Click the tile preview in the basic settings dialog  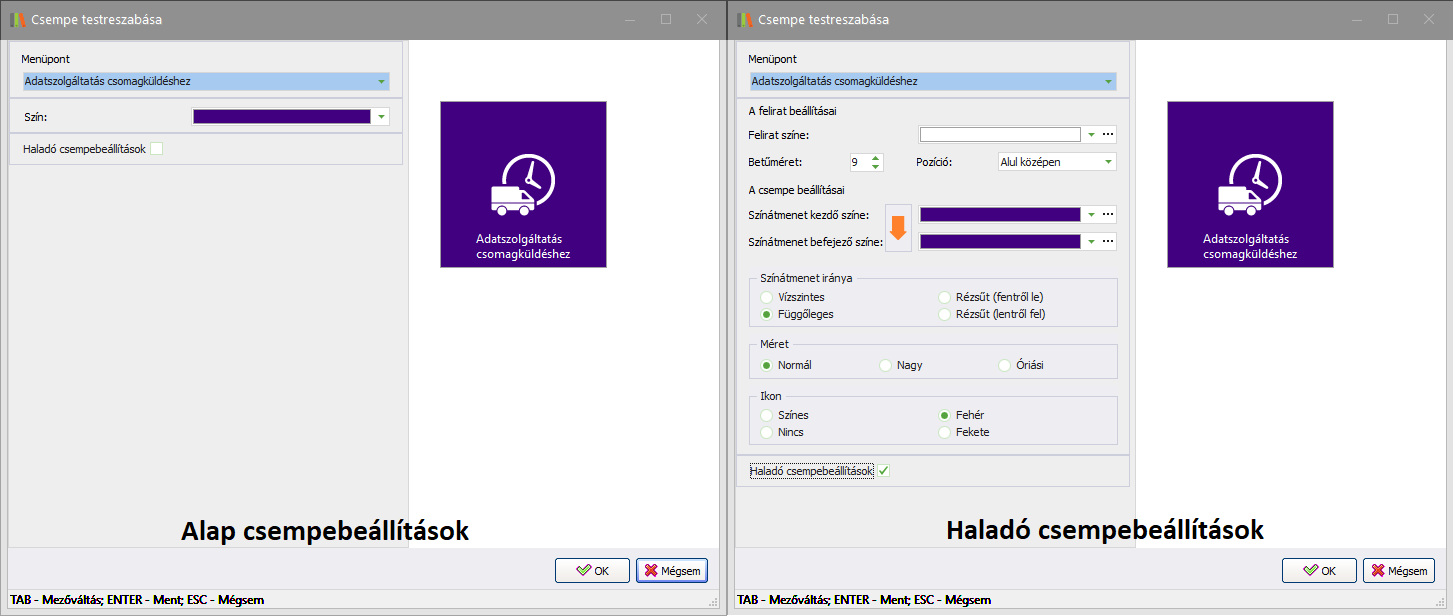[x=523, y=184]
